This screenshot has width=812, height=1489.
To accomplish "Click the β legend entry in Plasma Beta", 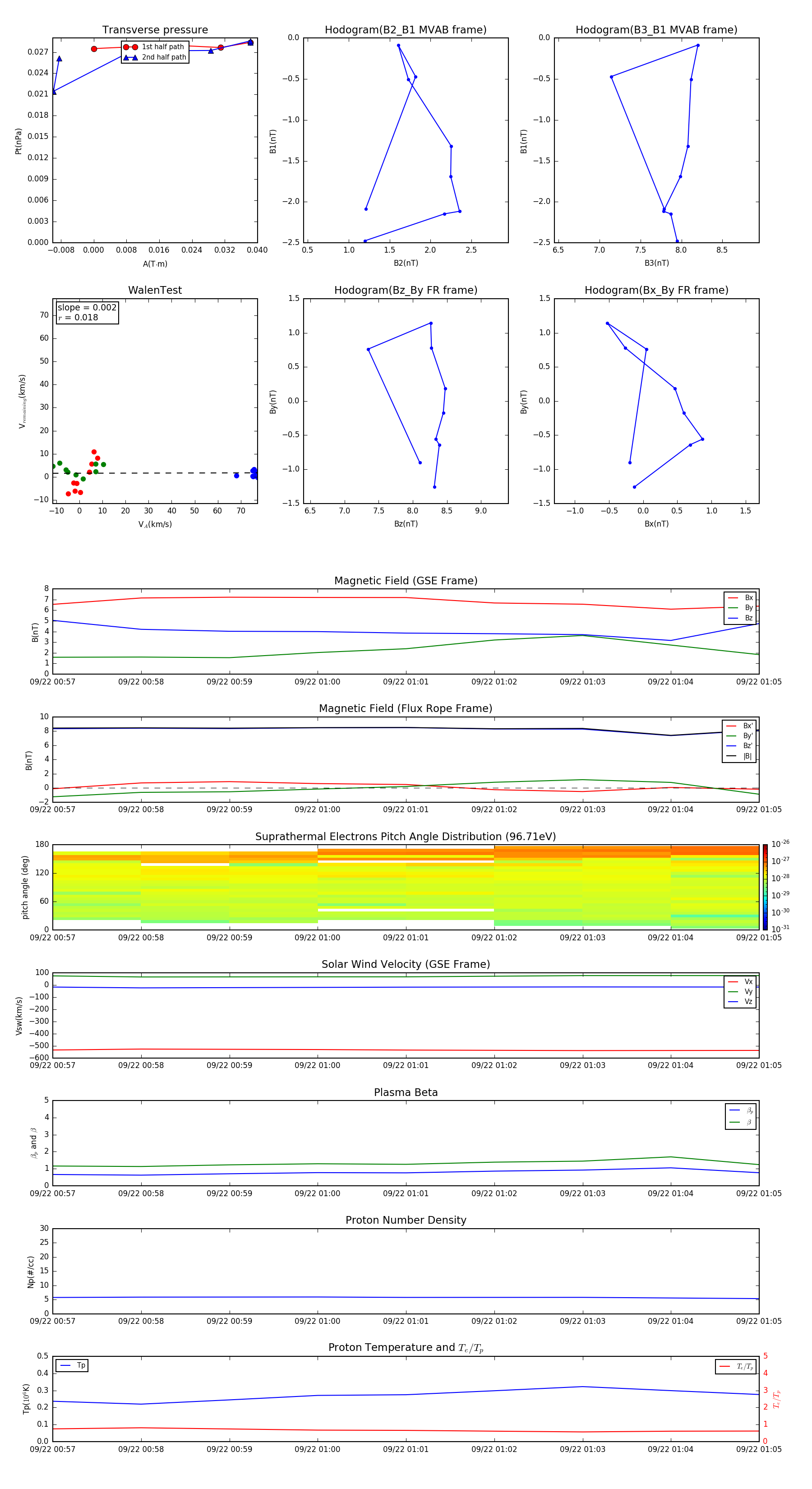I will click(741, 1123).
